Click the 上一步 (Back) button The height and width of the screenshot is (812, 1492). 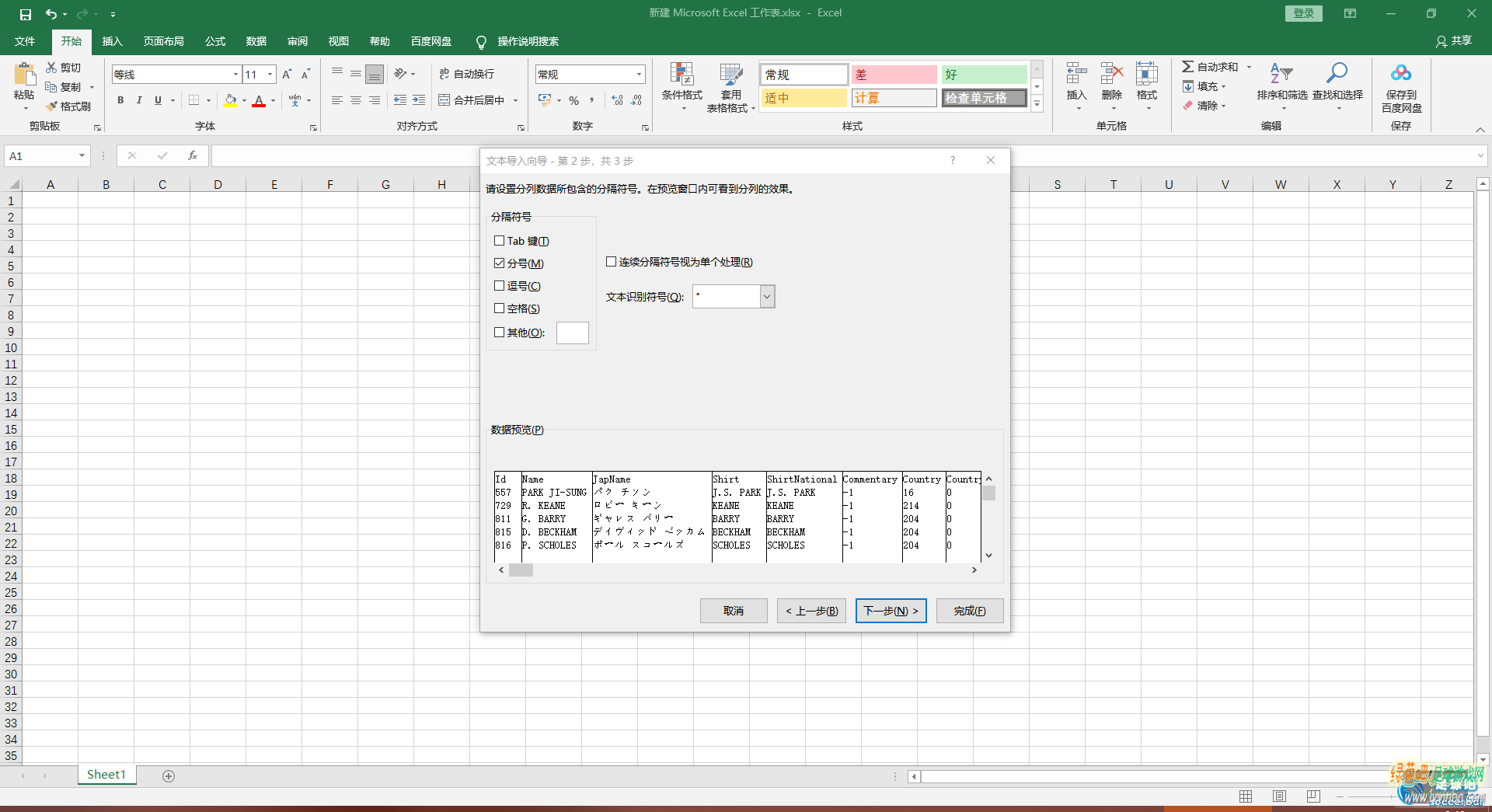click(x=811, y=611)
